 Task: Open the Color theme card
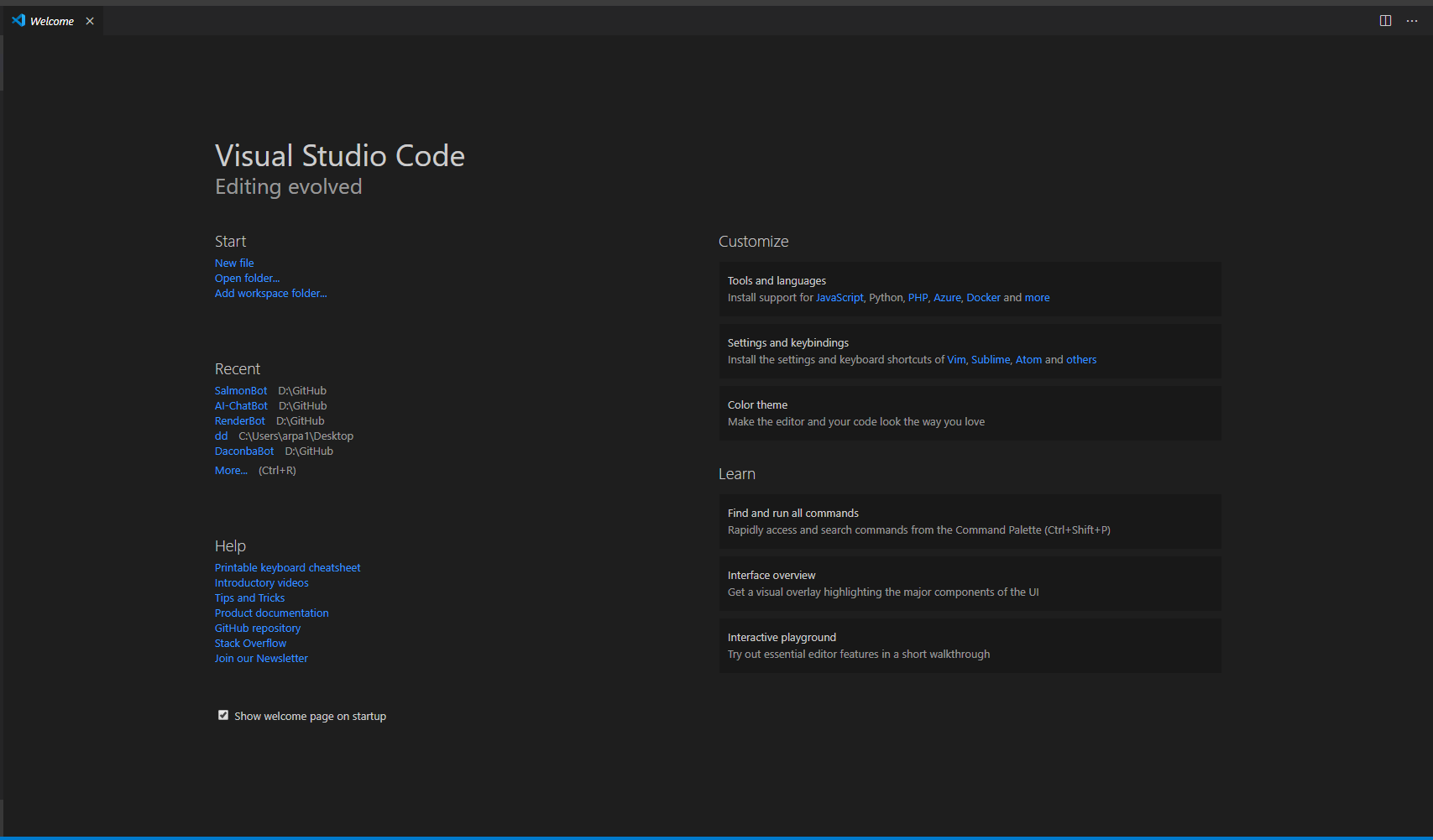coord(970,413)
